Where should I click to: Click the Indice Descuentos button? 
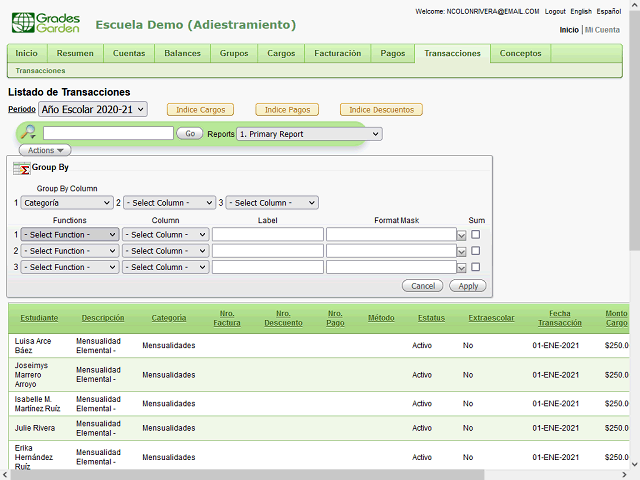(x=381, y=110)
